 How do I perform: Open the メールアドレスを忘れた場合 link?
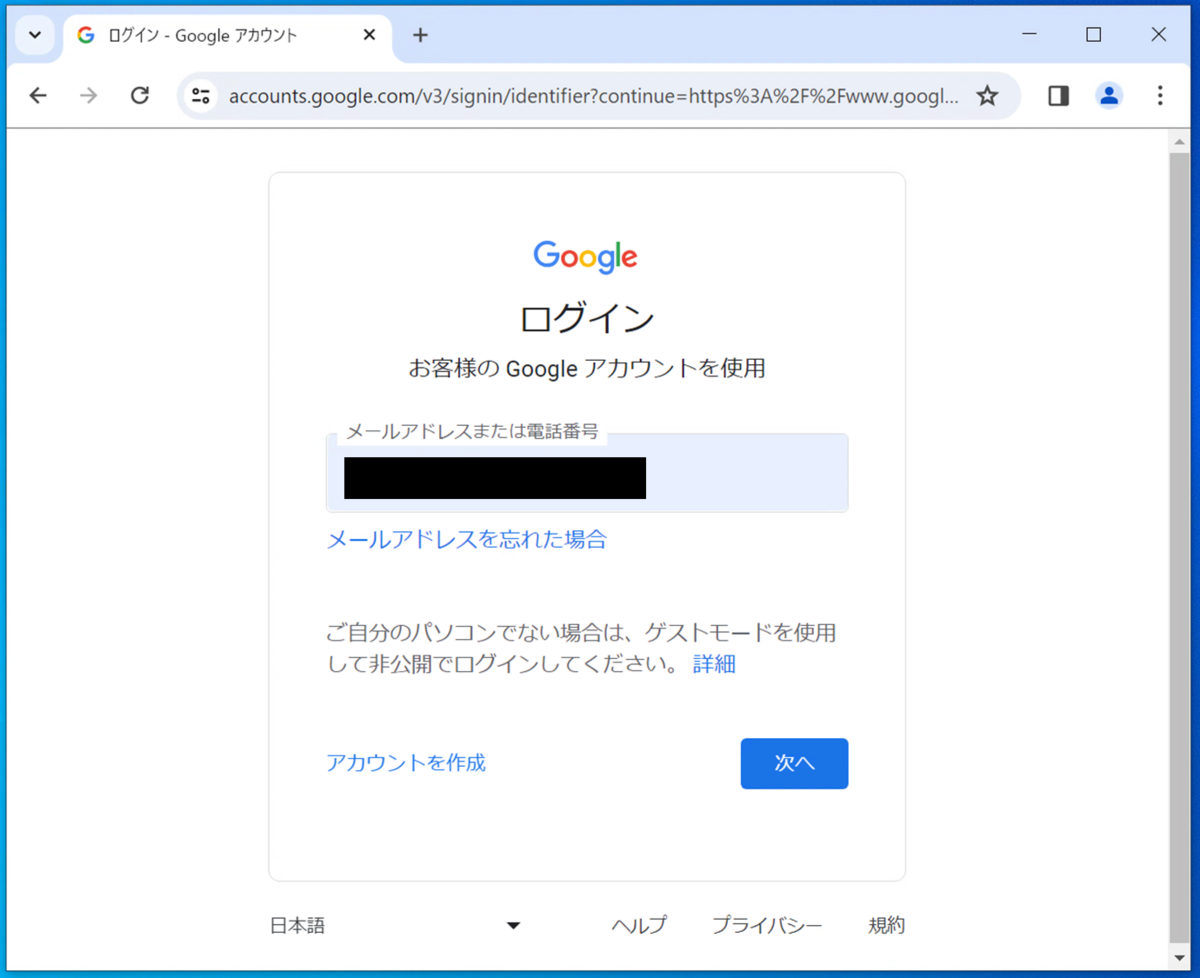466,540
